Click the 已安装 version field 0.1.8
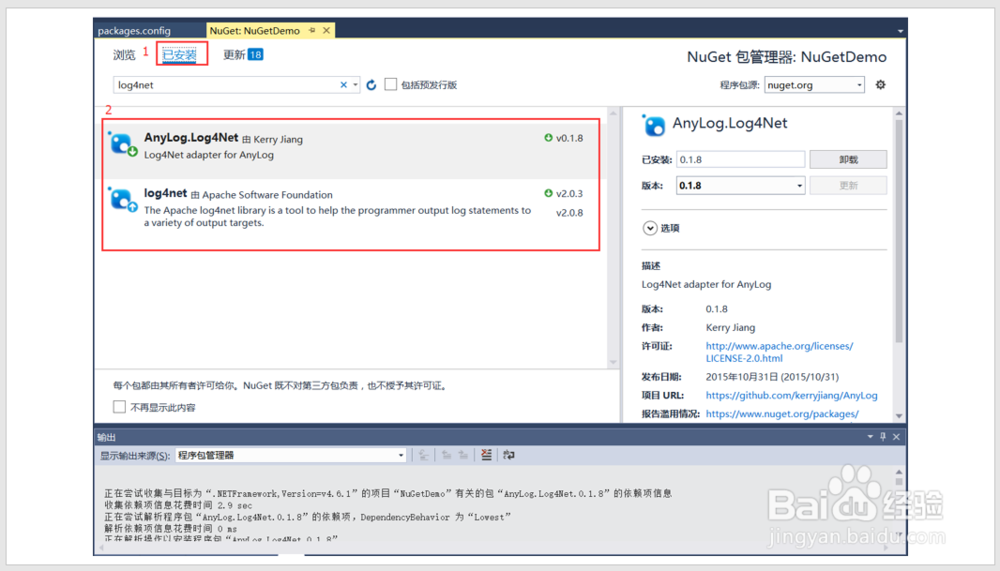 click(740, 159)
